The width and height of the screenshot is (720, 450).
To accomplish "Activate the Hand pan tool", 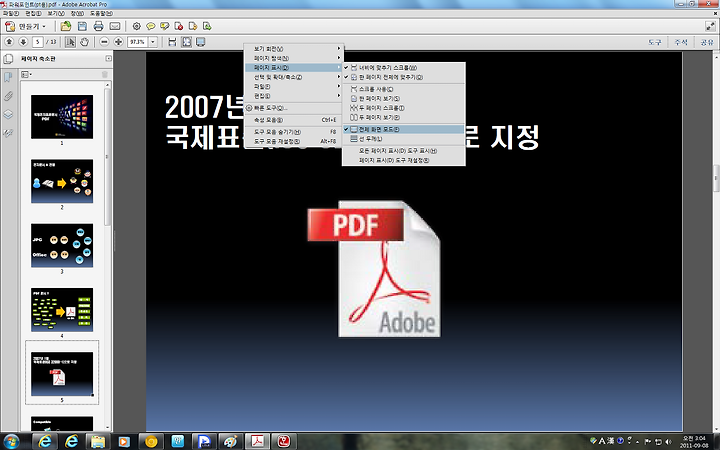I will (84, 42).
